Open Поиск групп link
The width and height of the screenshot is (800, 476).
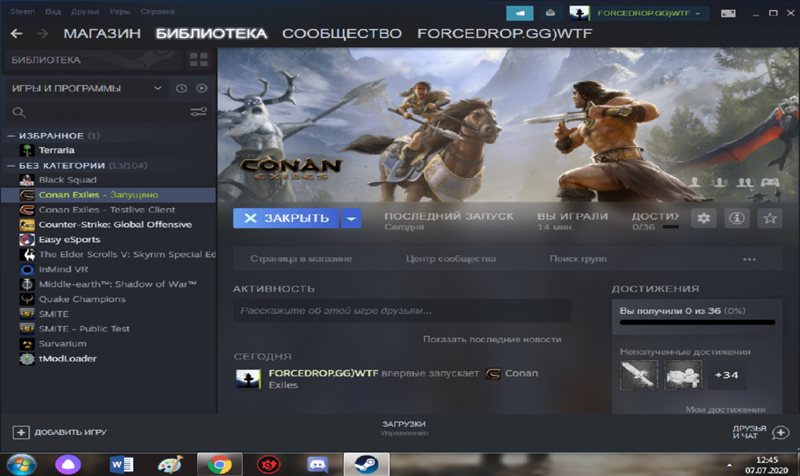coord(578,259)
